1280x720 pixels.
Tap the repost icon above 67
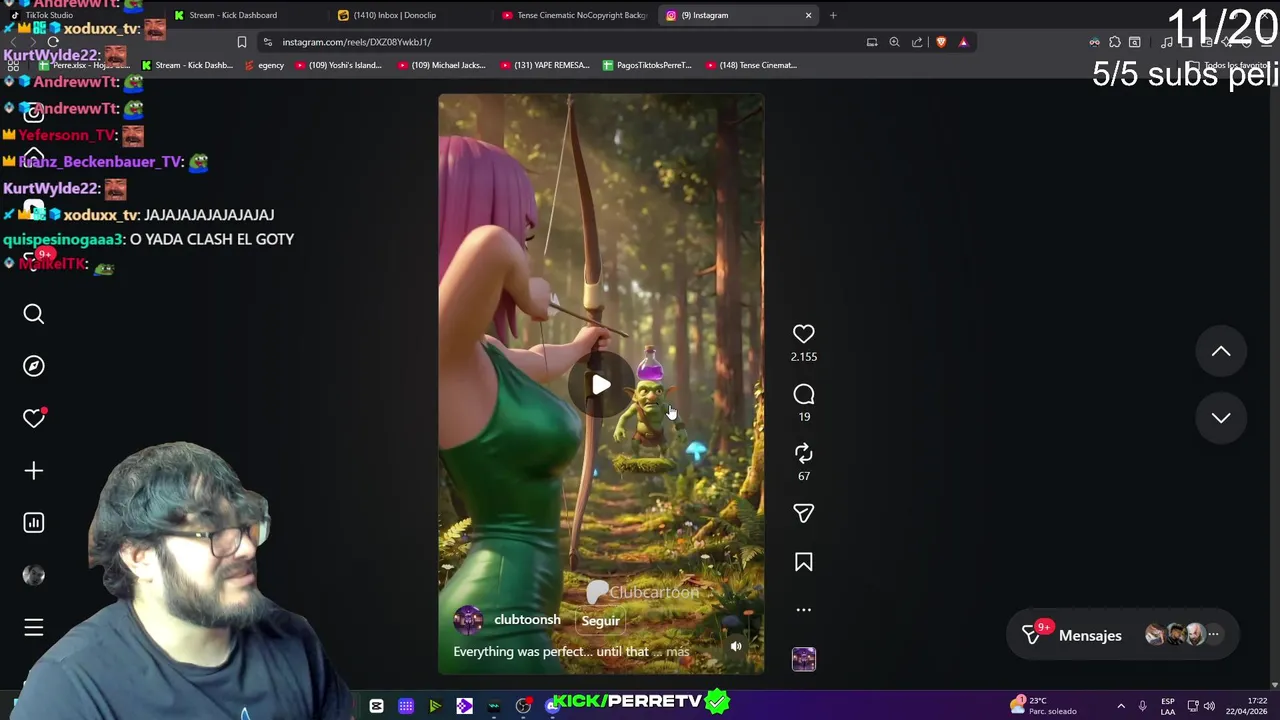804,454
